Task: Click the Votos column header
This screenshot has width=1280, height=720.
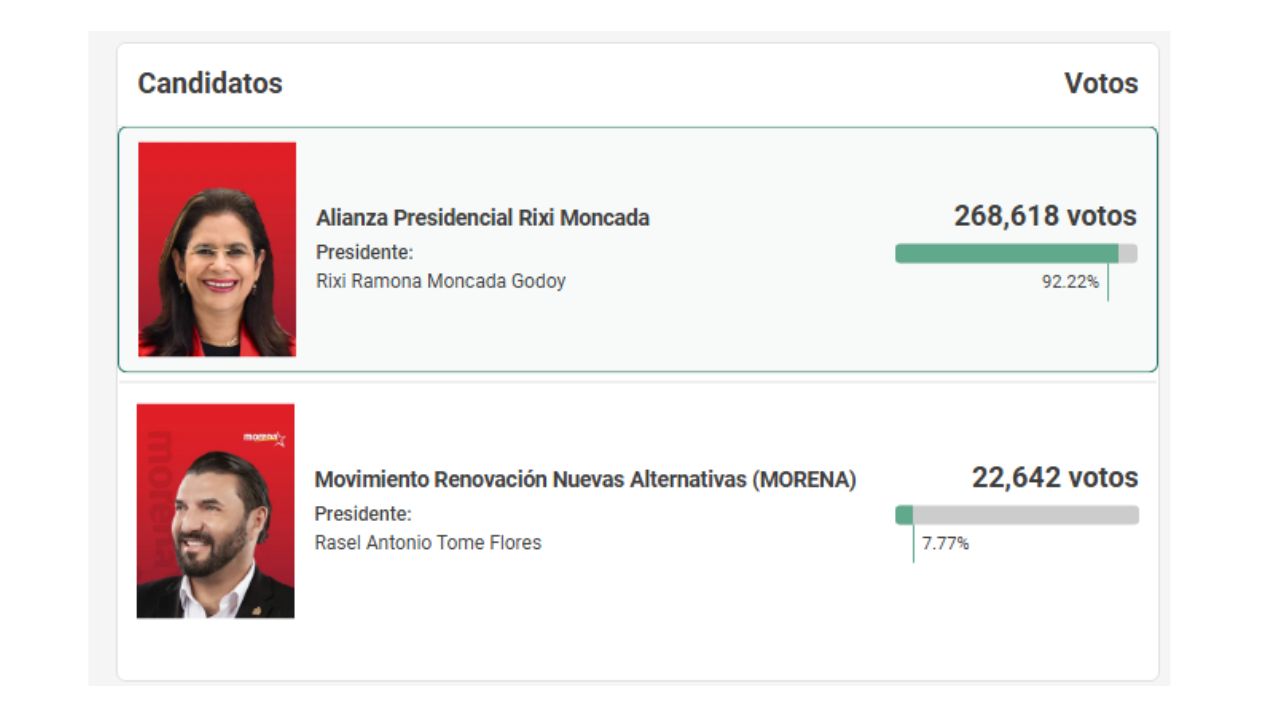Action: 1100,83
